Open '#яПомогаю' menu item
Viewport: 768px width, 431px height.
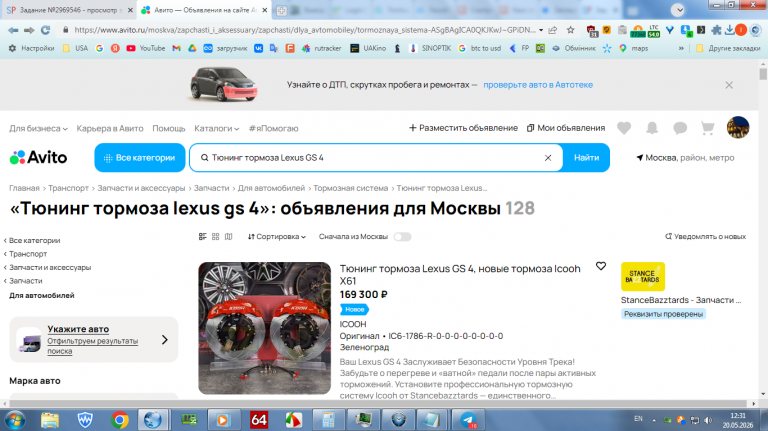pyautogui.click(x=273, y=128)
